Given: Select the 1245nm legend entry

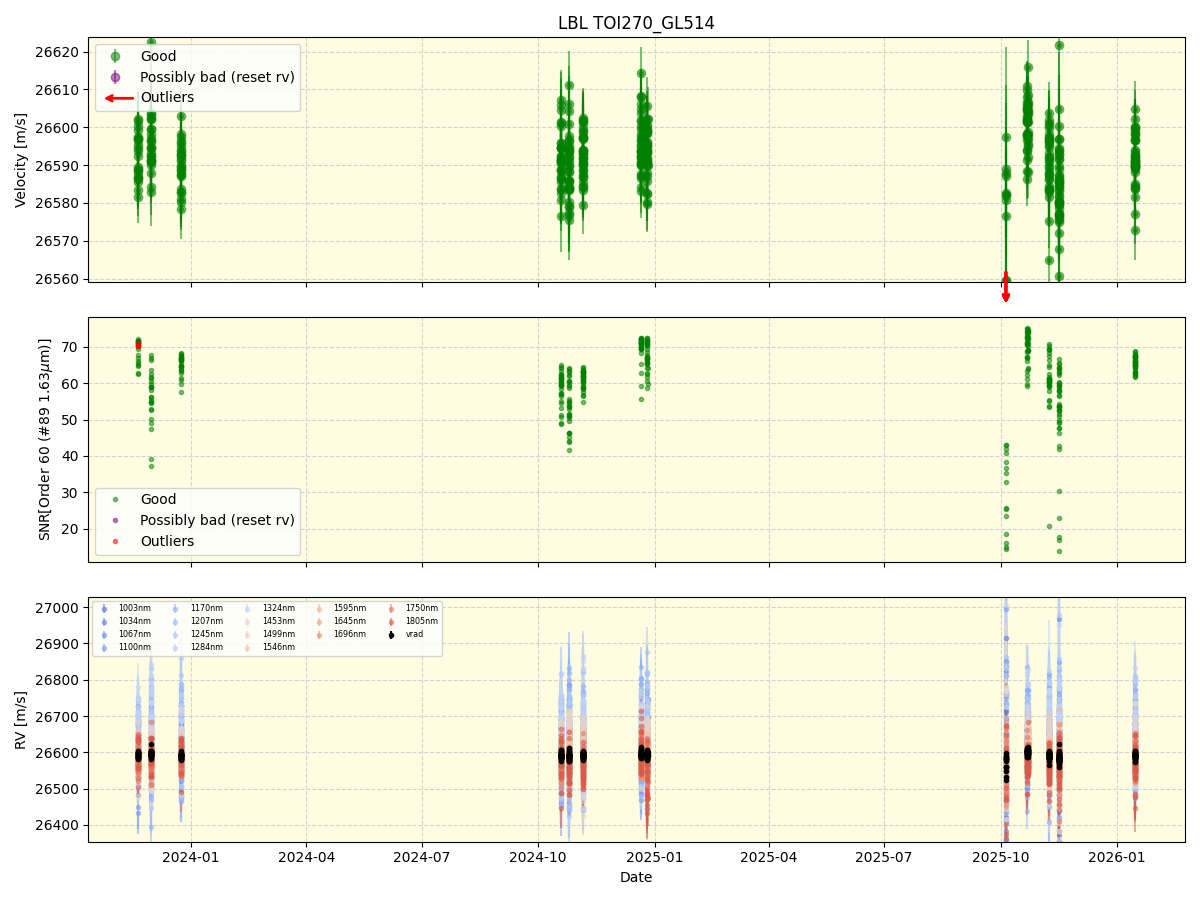Looking at the screenshot, I should 207,634.
